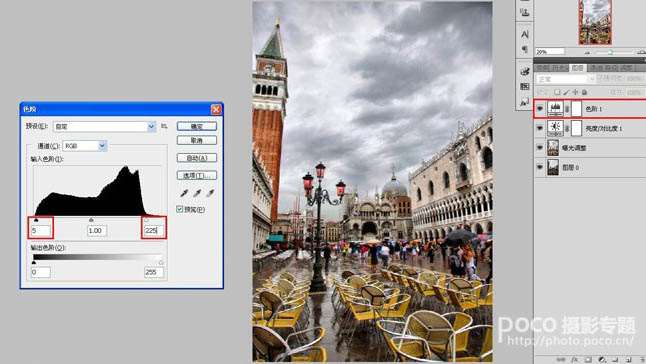This screenshot has height=364, width=646.
Task: Click the Levels 1 layer mask thumbnail
Action: point(576,109)
